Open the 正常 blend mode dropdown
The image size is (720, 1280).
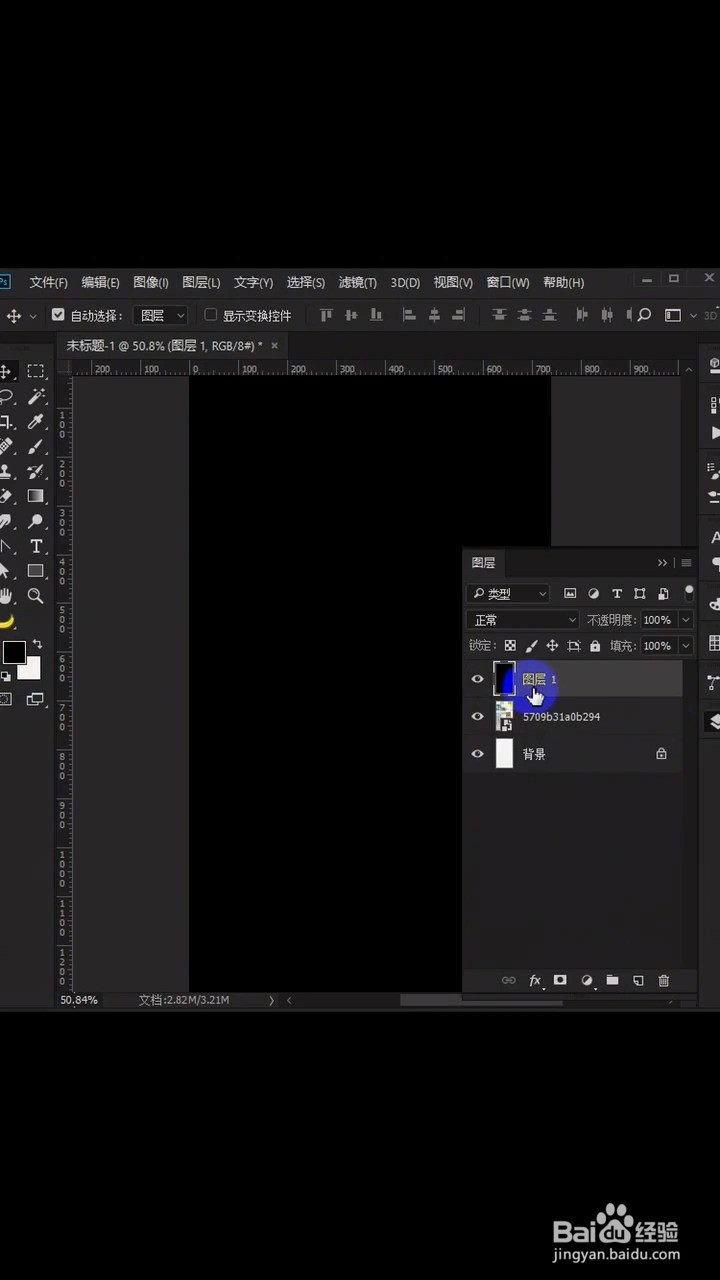[523, 620]
